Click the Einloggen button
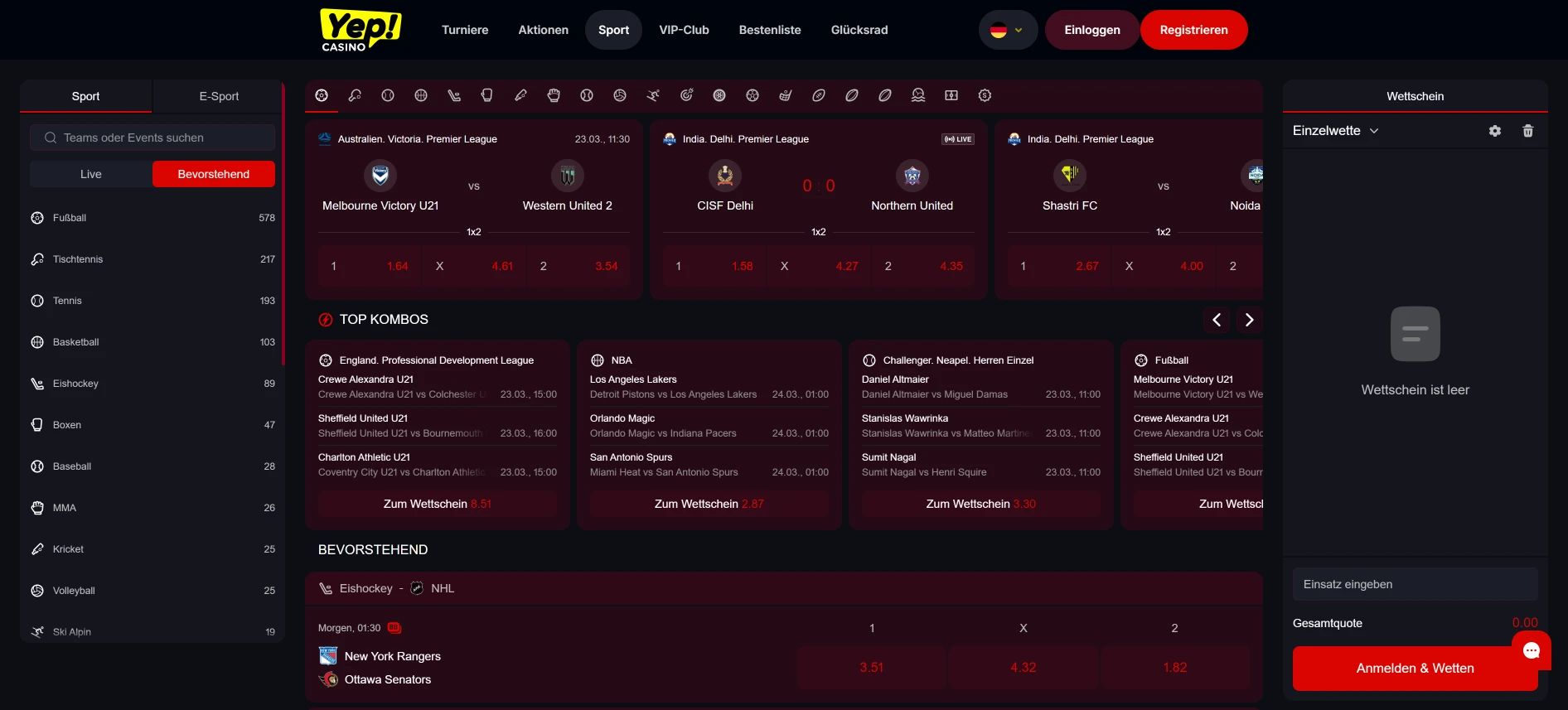The height and width of the screenshot is (710, 1568). click(x=1092, y=30)
